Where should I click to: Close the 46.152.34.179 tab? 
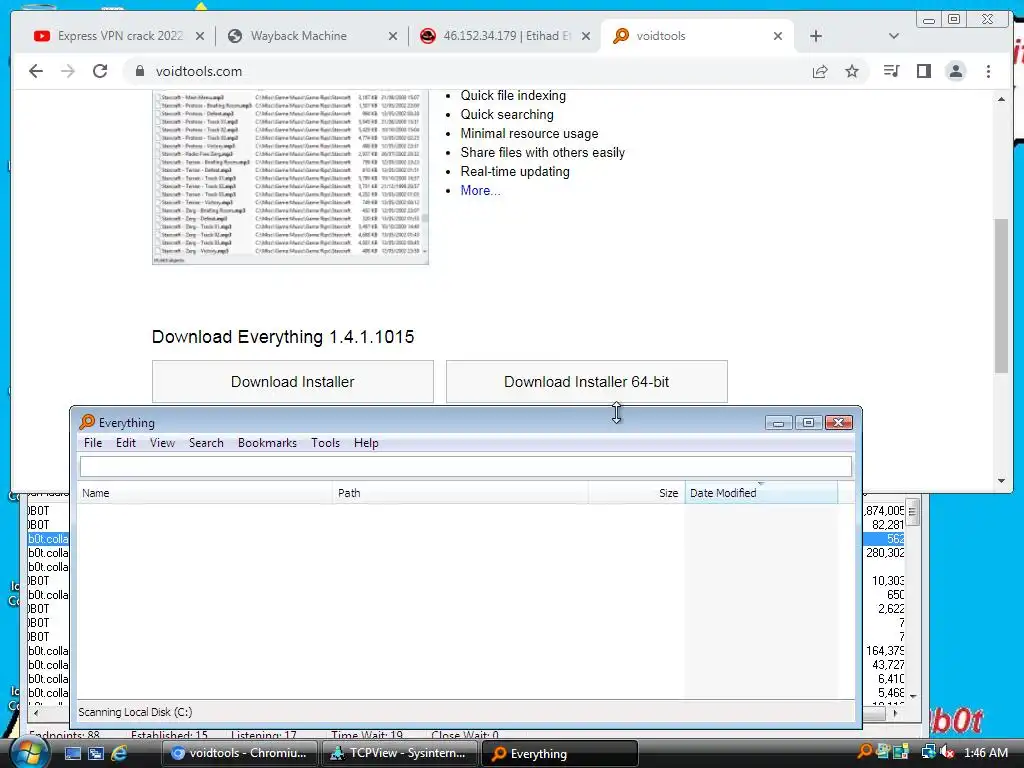[x=586, y=37]
